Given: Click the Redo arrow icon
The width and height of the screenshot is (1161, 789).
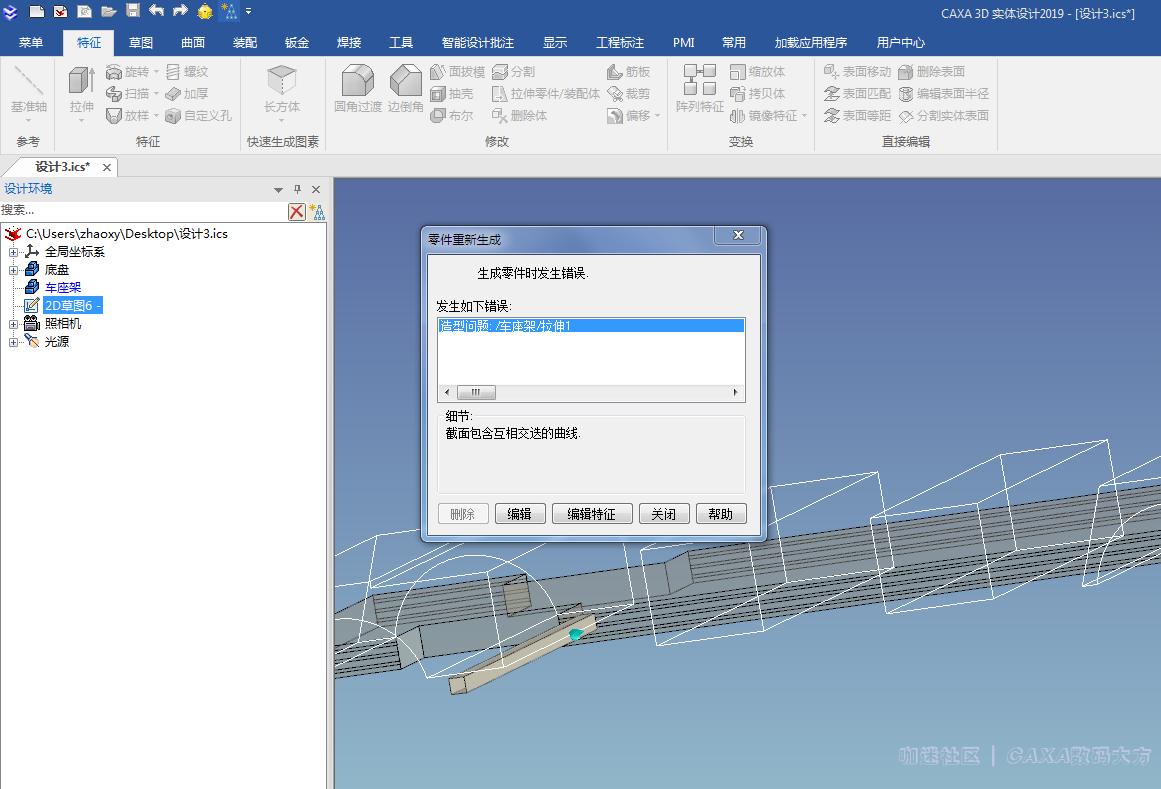Looking at the screenshot, I should click(180, 10).
